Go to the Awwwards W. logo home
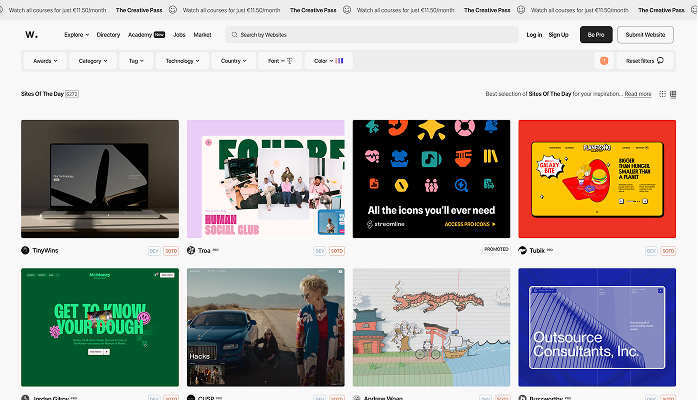The width and height of the screenshot is (698, 400). [x=31, y=34]
